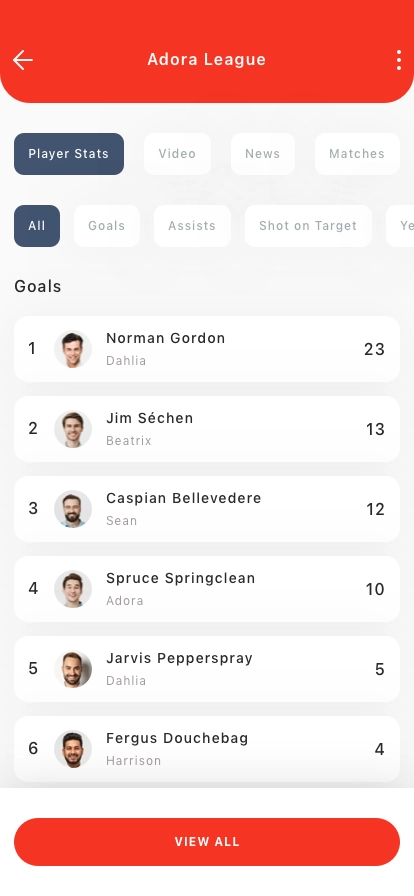Switch to the Video tab
The height and width of the screenshot is (896, 414).
click(x=177, y=154)
